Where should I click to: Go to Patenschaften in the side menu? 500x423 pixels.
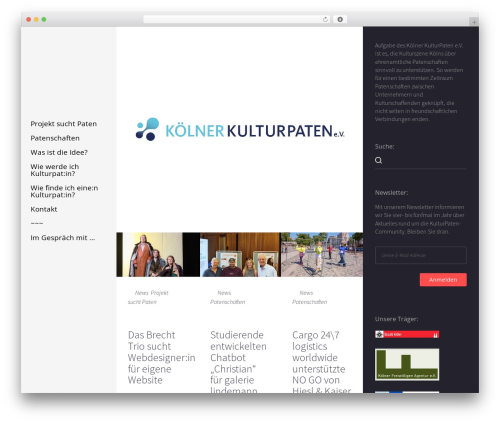coord(55,138)
